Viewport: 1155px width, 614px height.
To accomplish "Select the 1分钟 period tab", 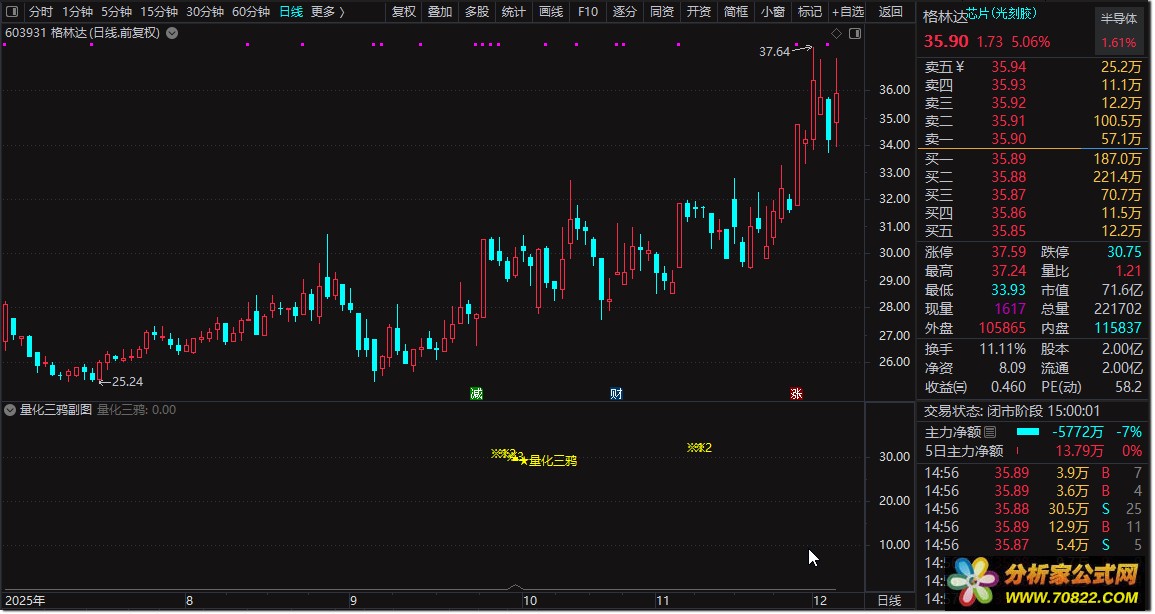I will 77,12.
